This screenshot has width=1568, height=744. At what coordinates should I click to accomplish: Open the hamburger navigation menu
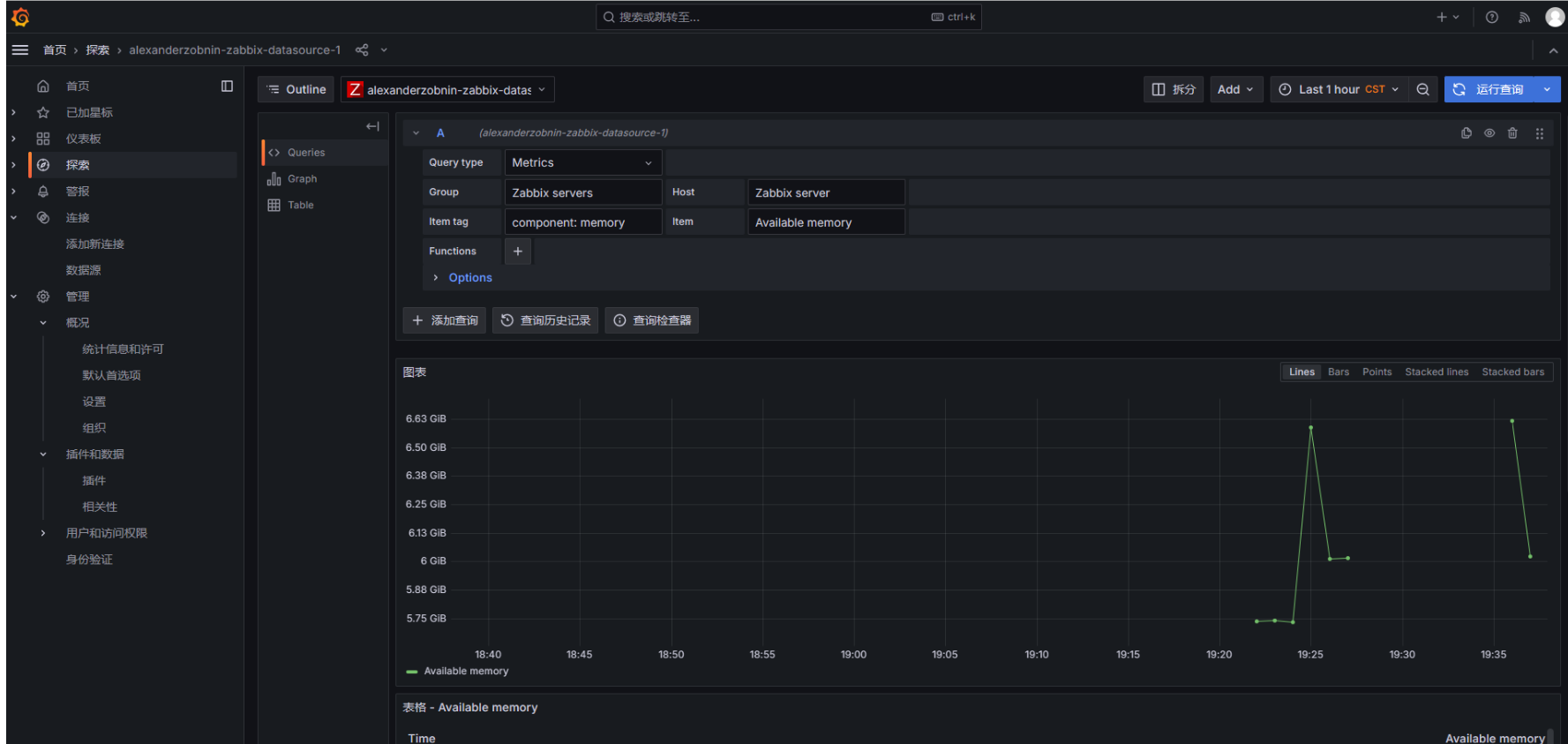coord(20,50)
